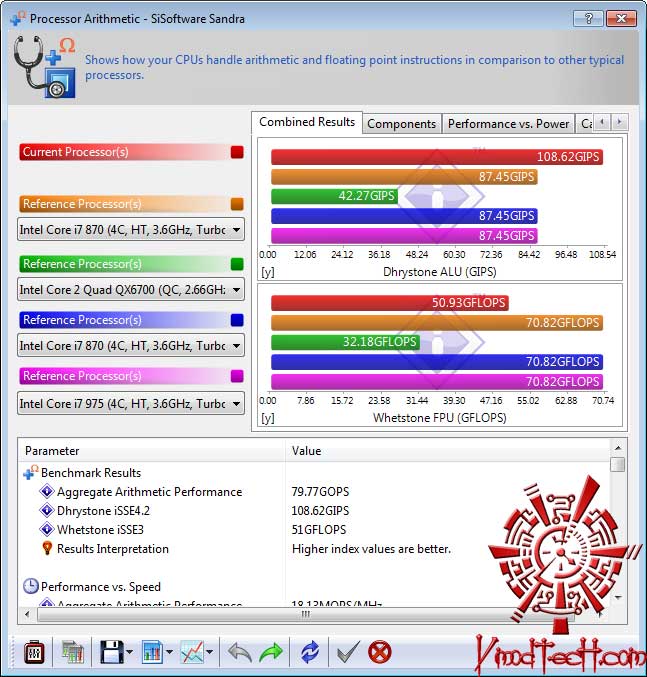The width and height of the screenshot is (647, 677).
Task: Click the vertical scrollbar up arrow
Action: (x=618, y=448)
